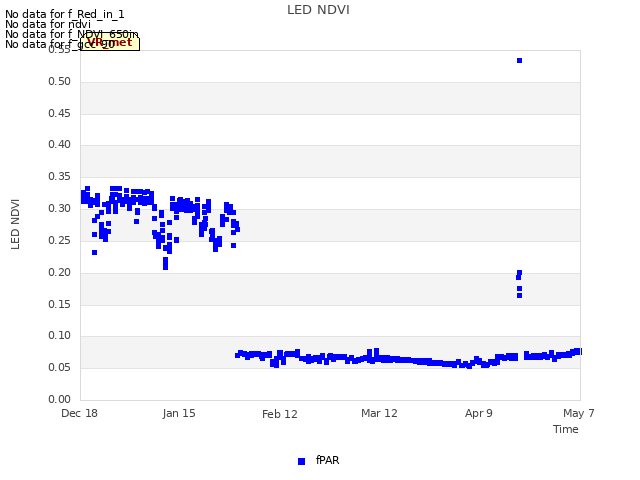The height and width of the screenshot is (480, 640).
Task: Click the Feb 12 x-axis label
Action: point(280,414)
